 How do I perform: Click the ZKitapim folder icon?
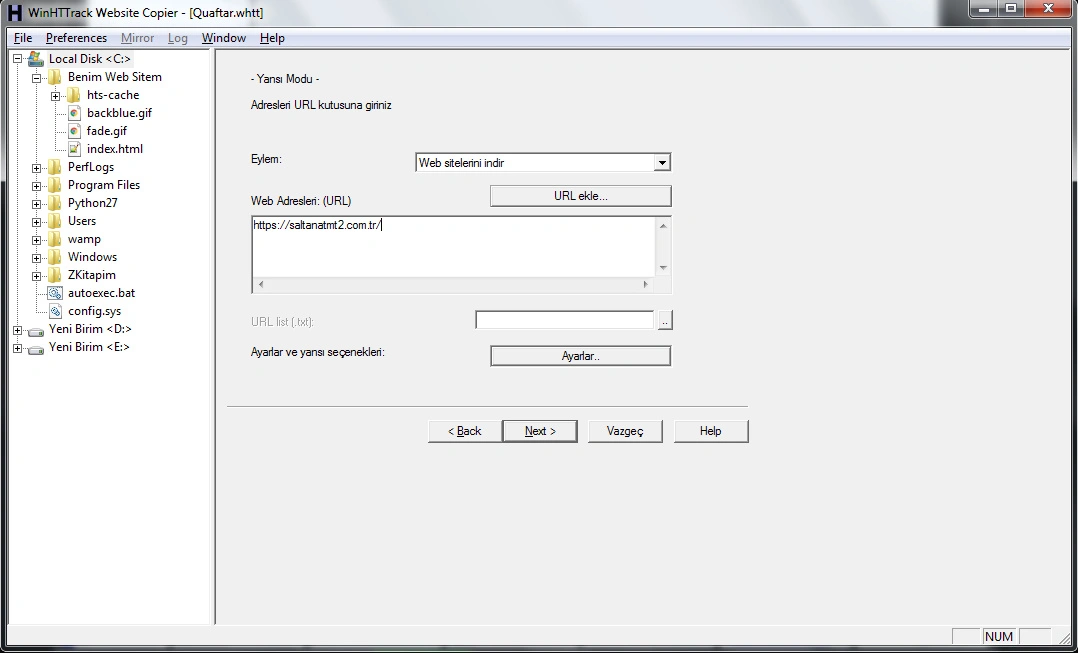[54, 275]
